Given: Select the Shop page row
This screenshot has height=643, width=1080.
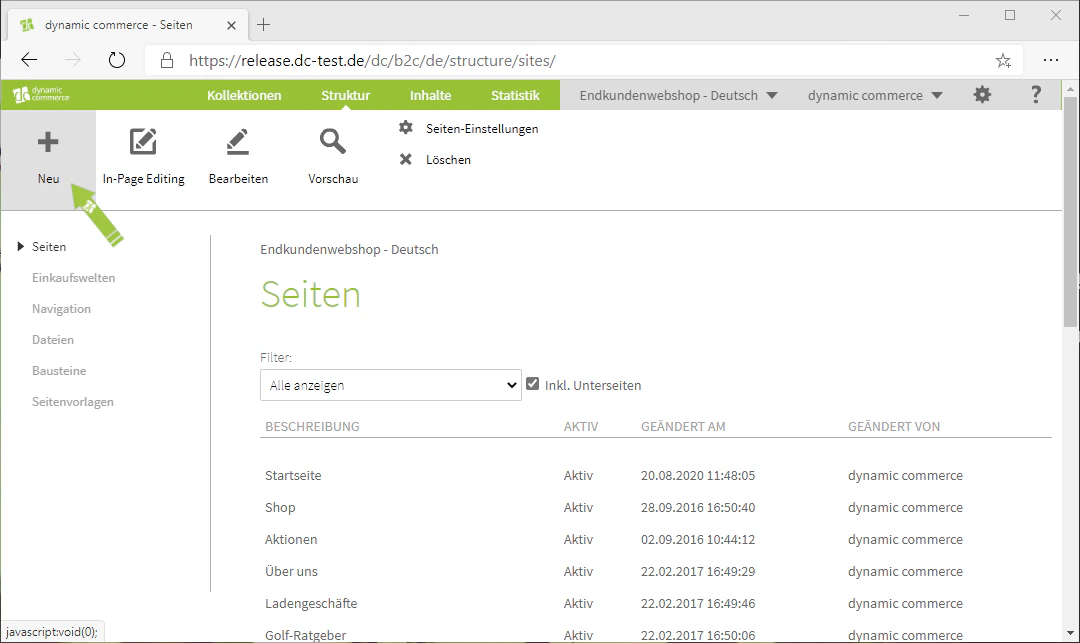Looking at the screenshot, I should 656,507.
